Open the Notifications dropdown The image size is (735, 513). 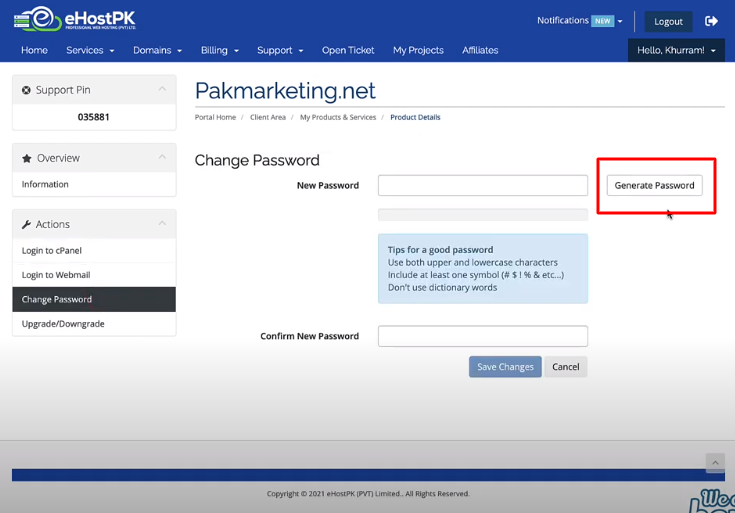point(580,21)
